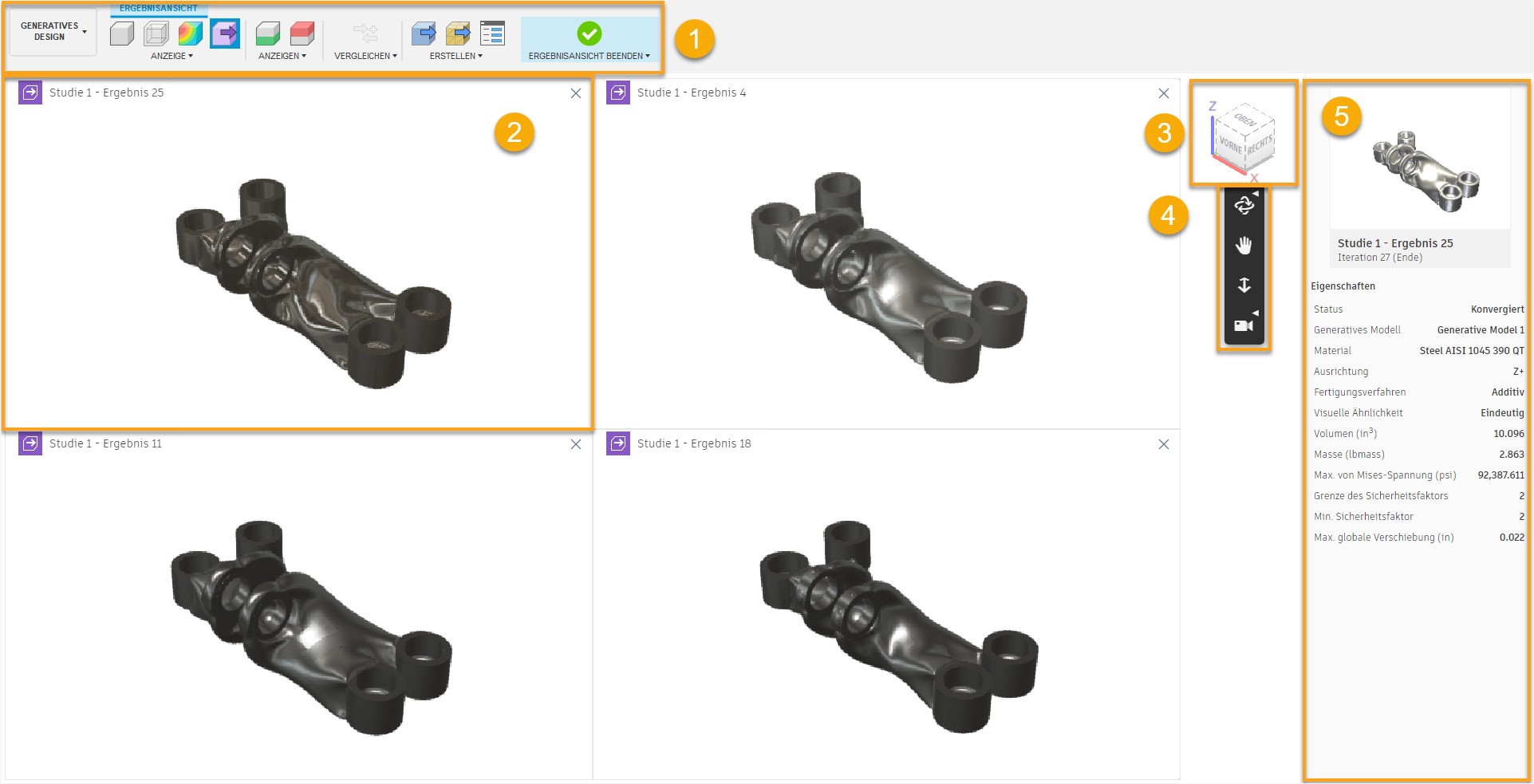Click the purple icon beside Ergebnis 25
Screen dimensions: 1534x784
click(x=30, y=93)
